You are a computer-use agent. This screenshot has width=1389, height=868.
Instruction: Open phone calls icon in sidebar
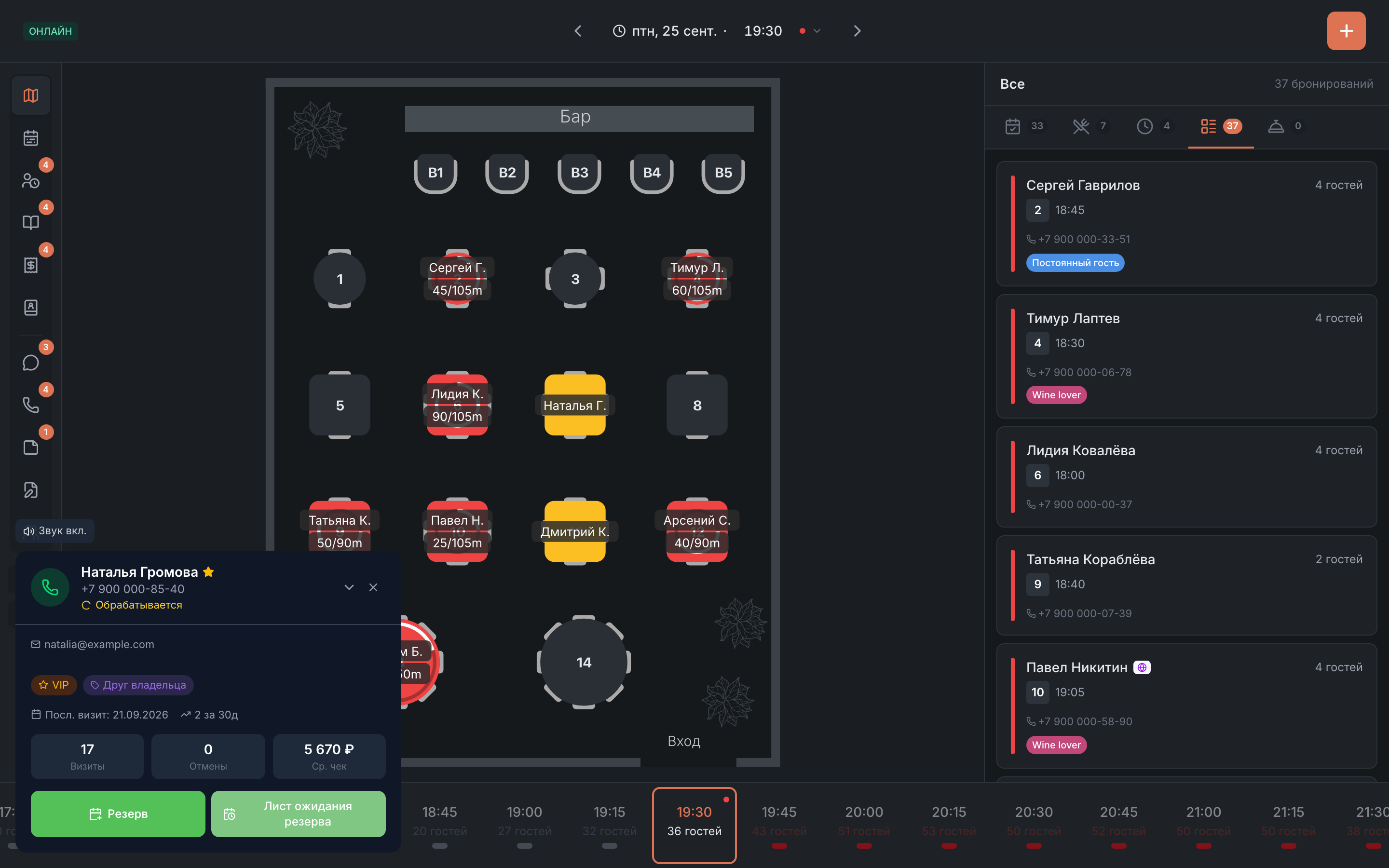click(31, 405)
